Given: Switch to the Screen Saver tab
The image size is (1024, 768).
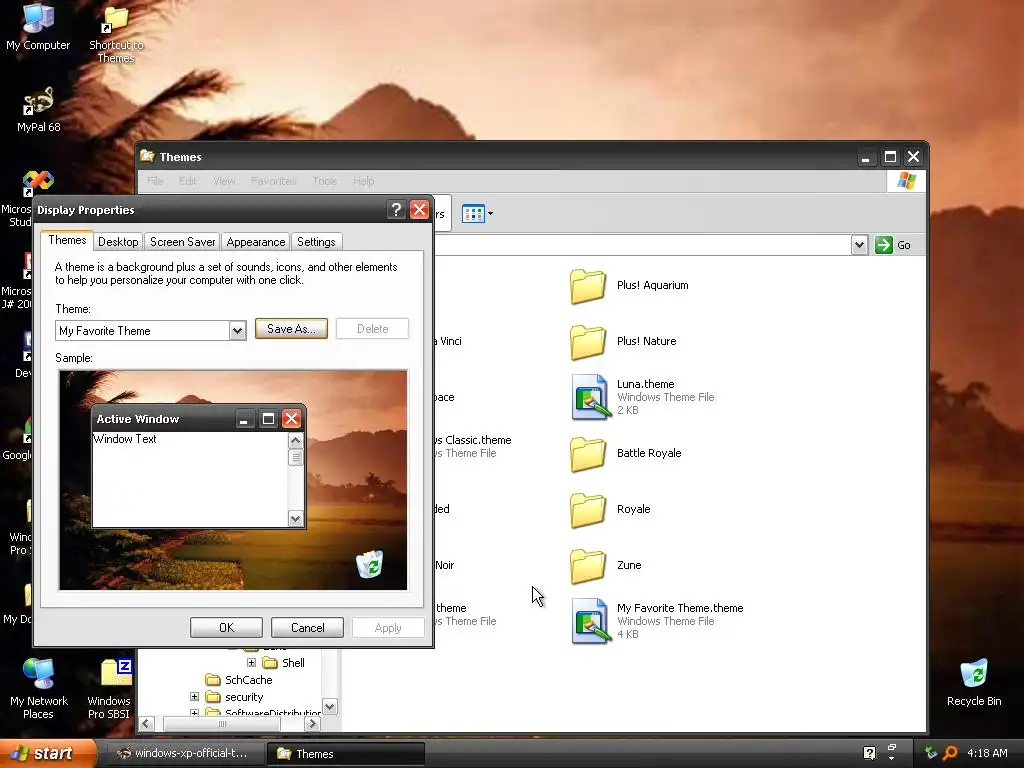Looking at the screenshot, I should 183,242.
